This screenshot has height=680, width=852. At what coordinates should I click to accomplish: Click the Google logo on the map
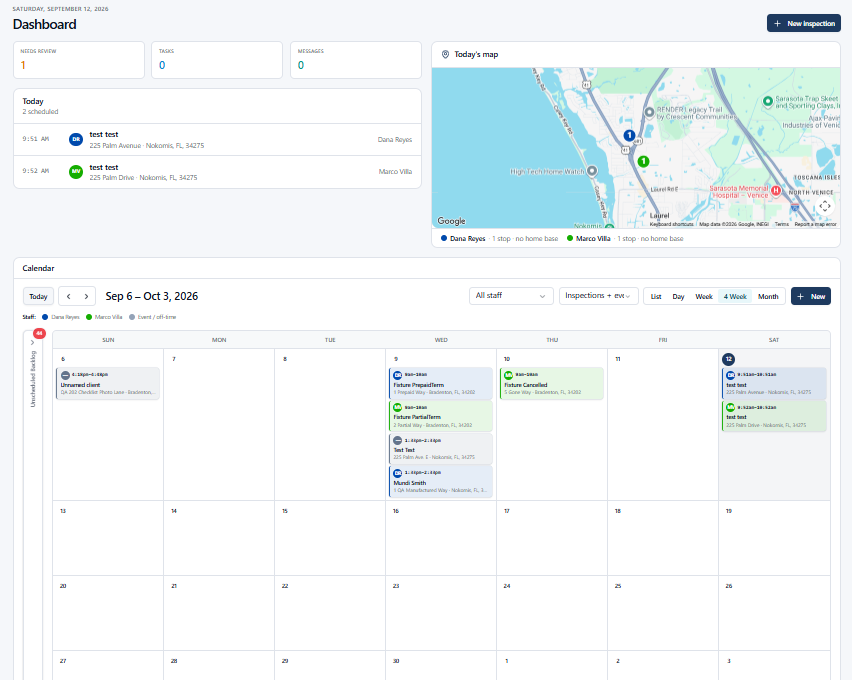pyautogui.click(x=452, y=221)
